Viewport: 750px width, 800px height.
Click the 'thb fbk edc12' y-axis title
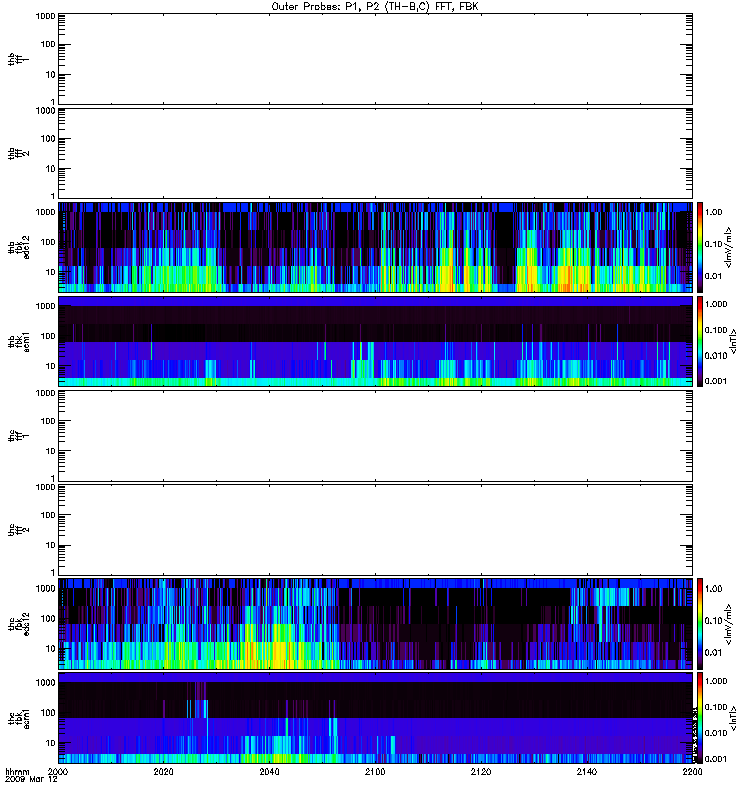[x=19, y=247]
